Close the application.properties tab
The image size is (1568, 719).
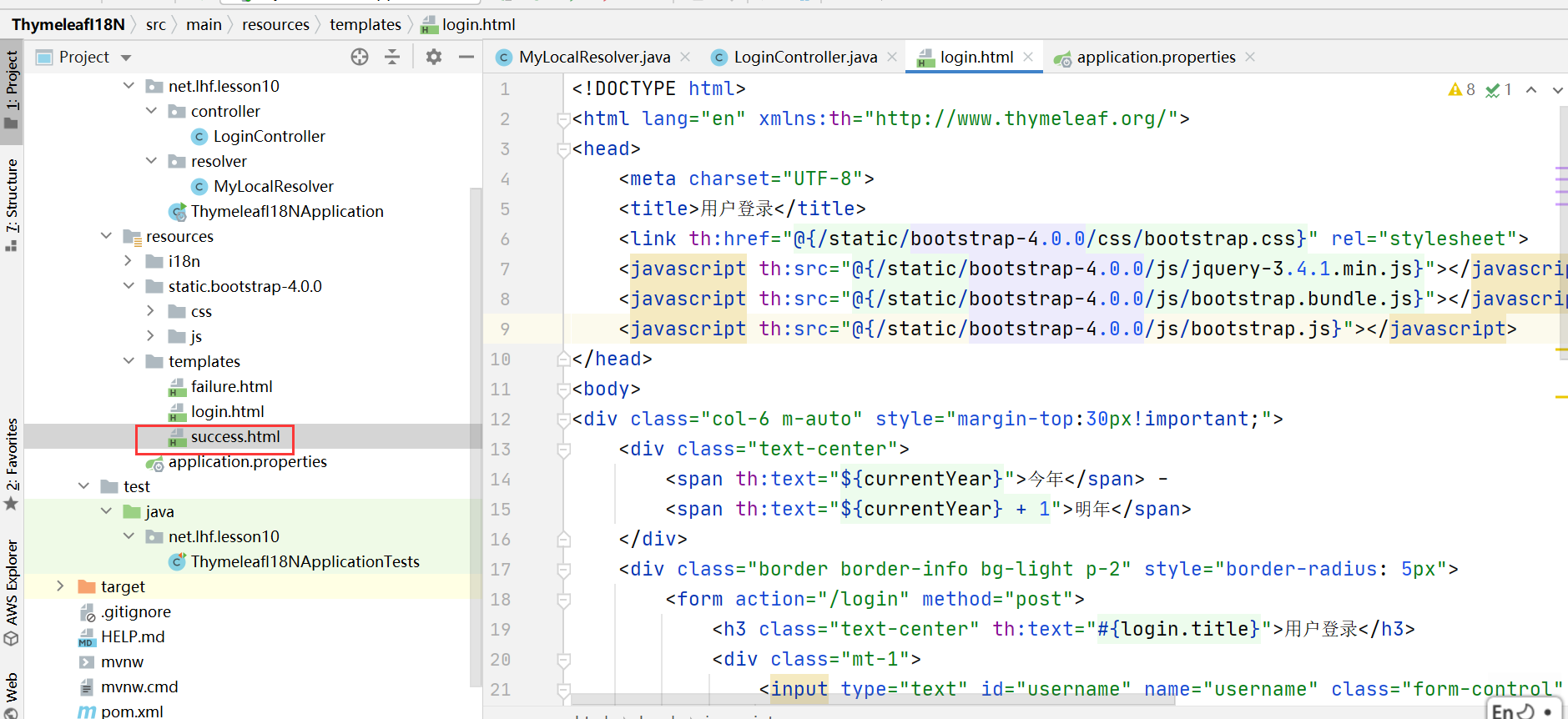tap(1250, 57)
